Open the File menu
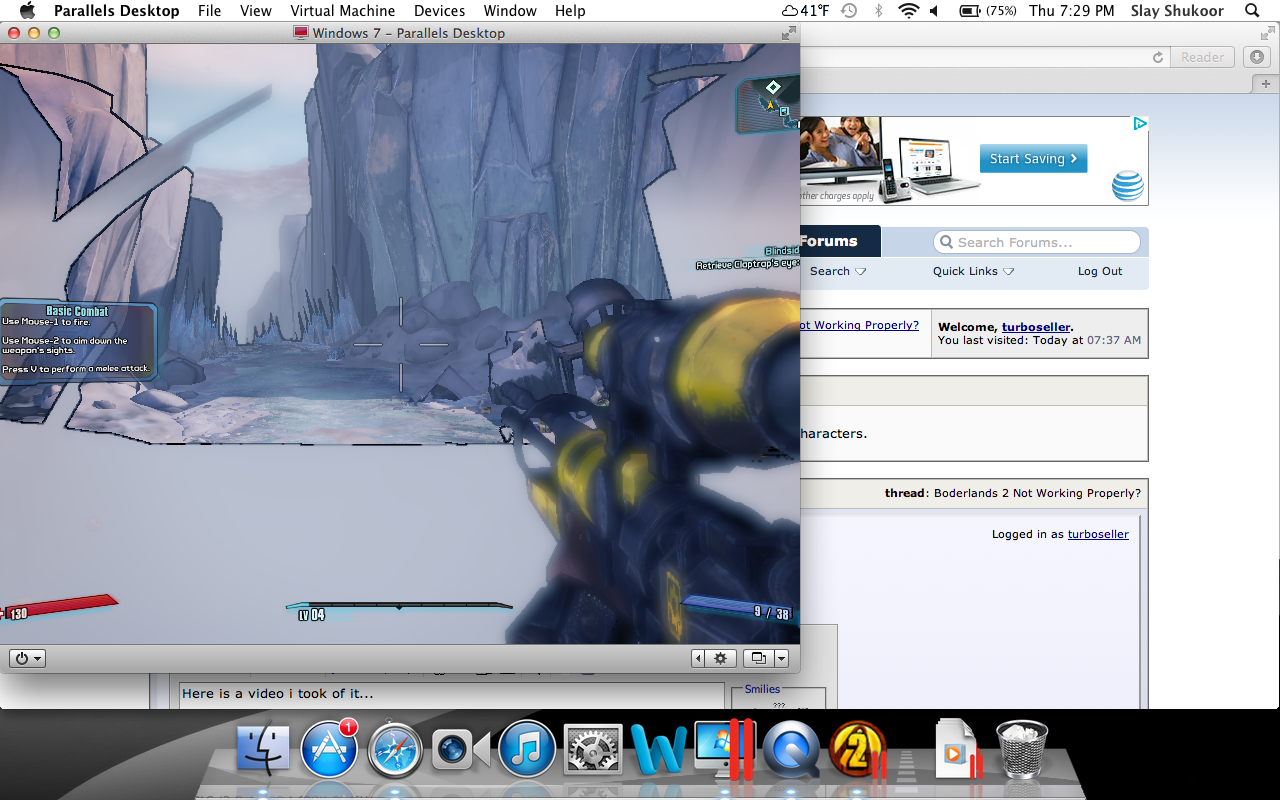The width and height of the screenshot is (1280, 800). coord(210,11)
